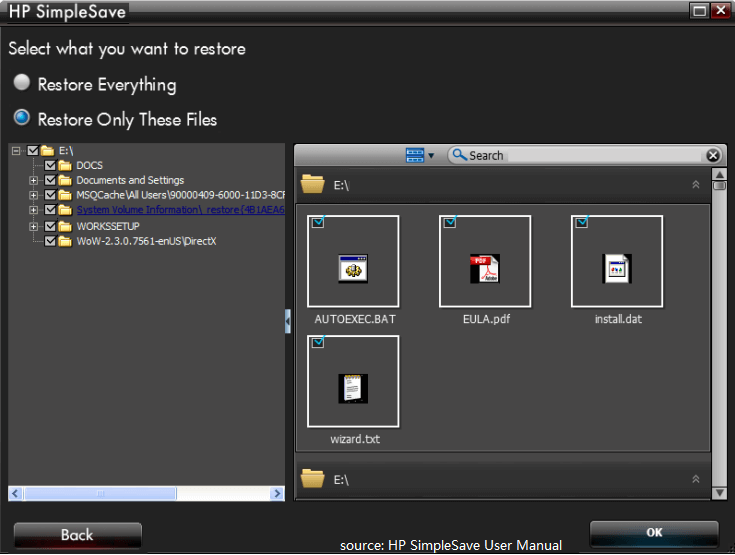
Task: Uncheck the DOCS folder checkbox
Action: click(50, 165)
